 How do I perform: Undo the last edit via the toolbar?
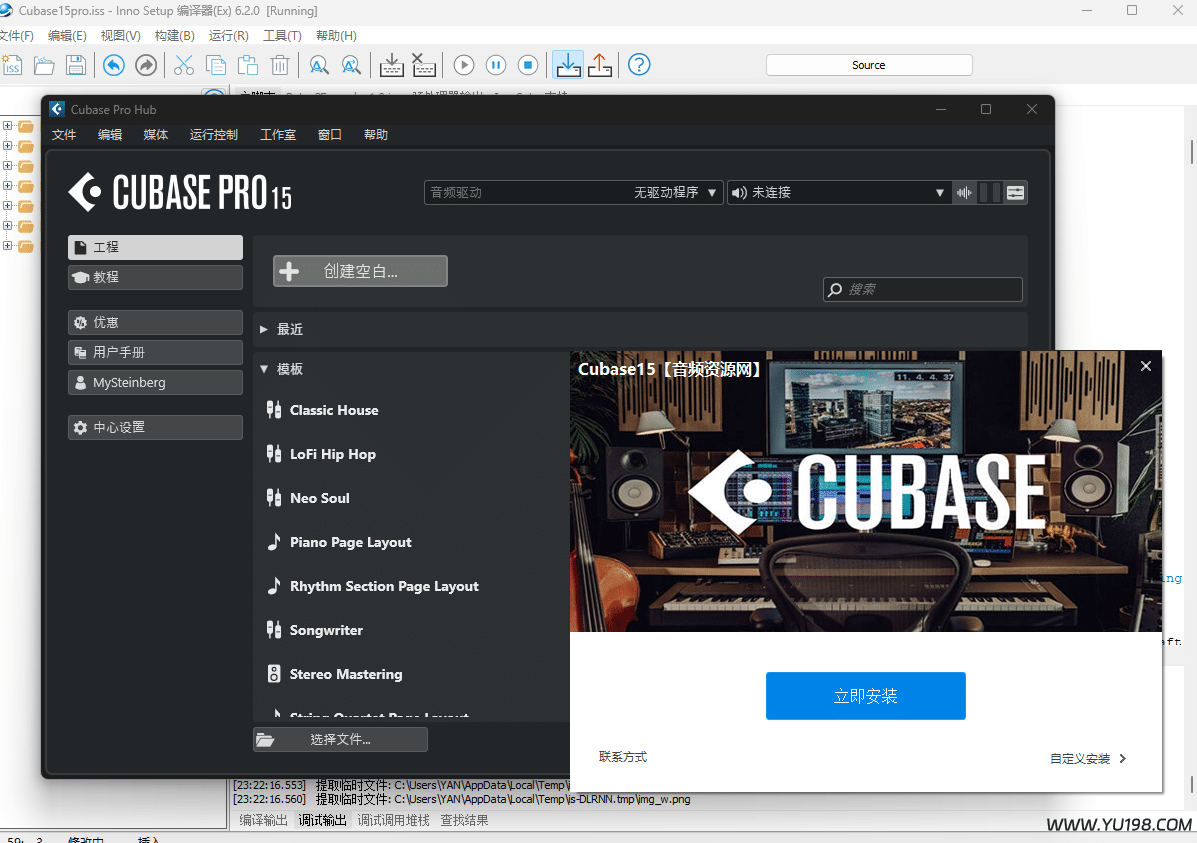[113, 64]
